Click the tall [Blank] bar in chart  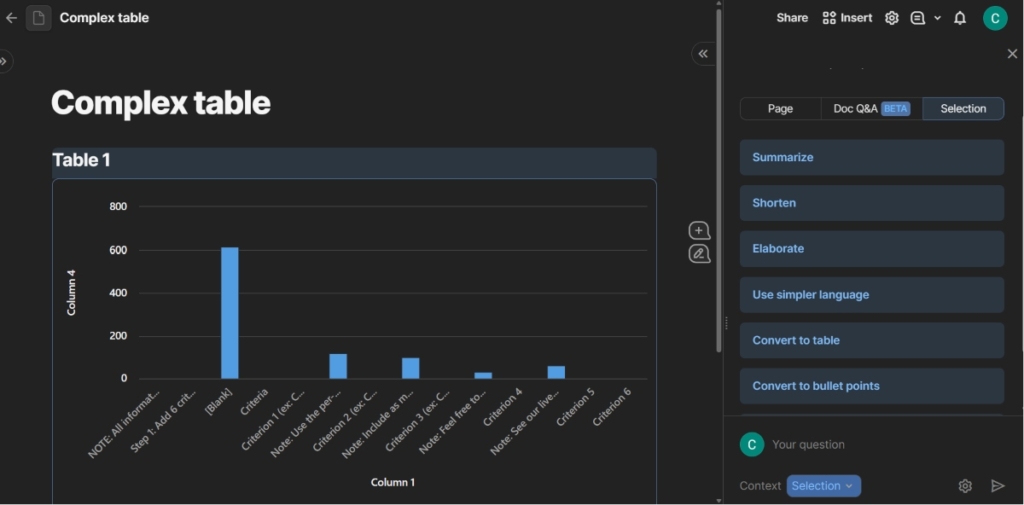(229, 313)
